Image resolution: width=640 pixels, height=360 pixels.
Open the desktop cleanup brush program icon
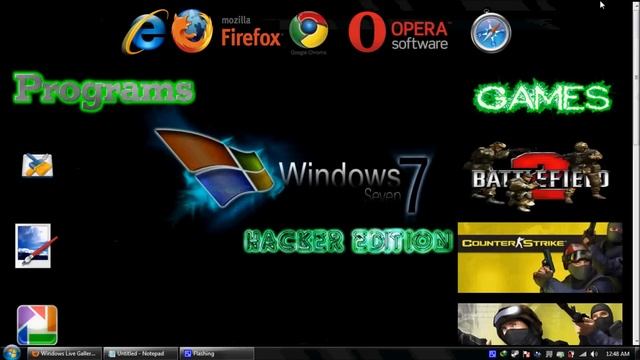(37, 165)
